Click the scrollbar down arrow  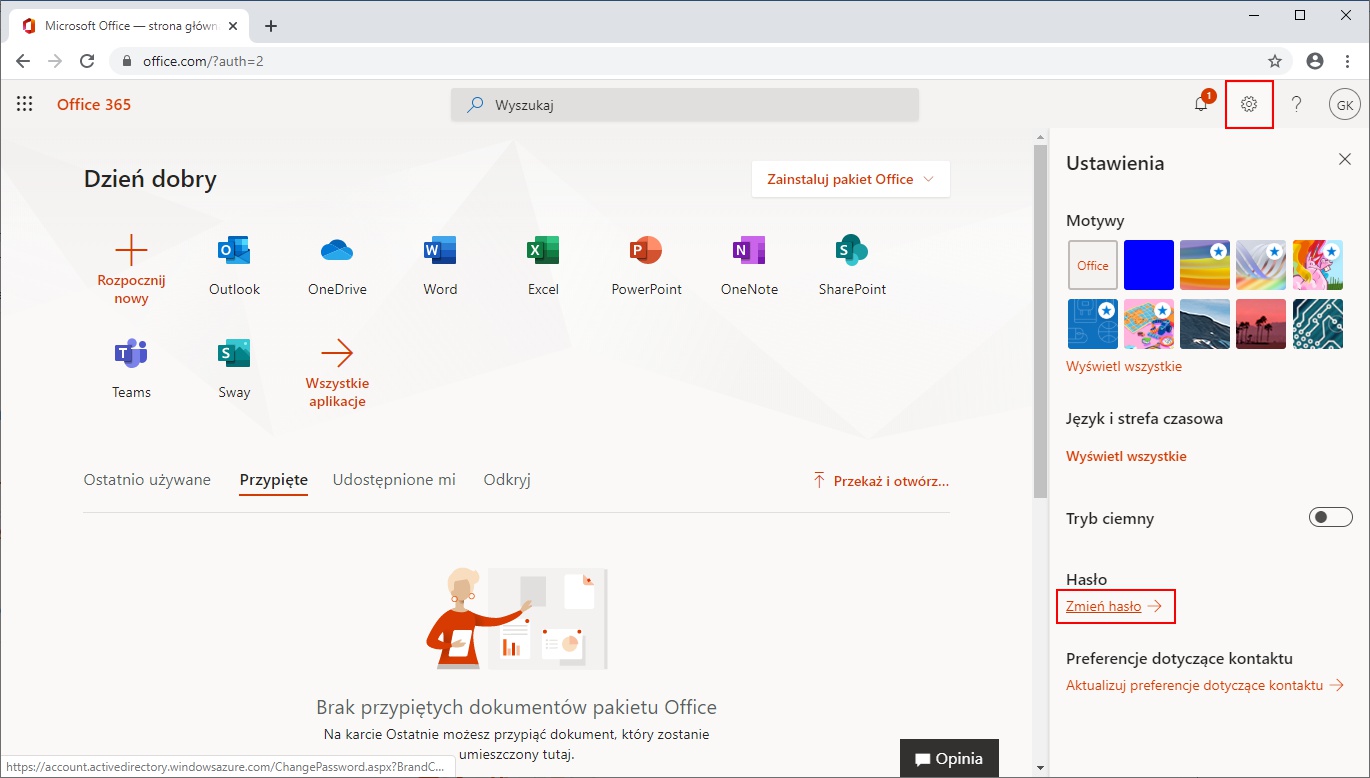(x=1040, y=768)
